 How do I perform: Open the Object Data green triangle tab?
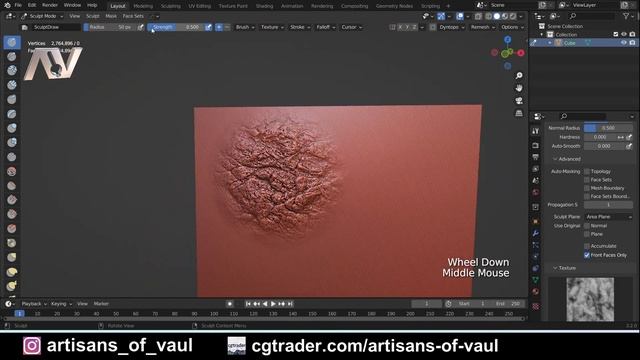coord(536,280)
